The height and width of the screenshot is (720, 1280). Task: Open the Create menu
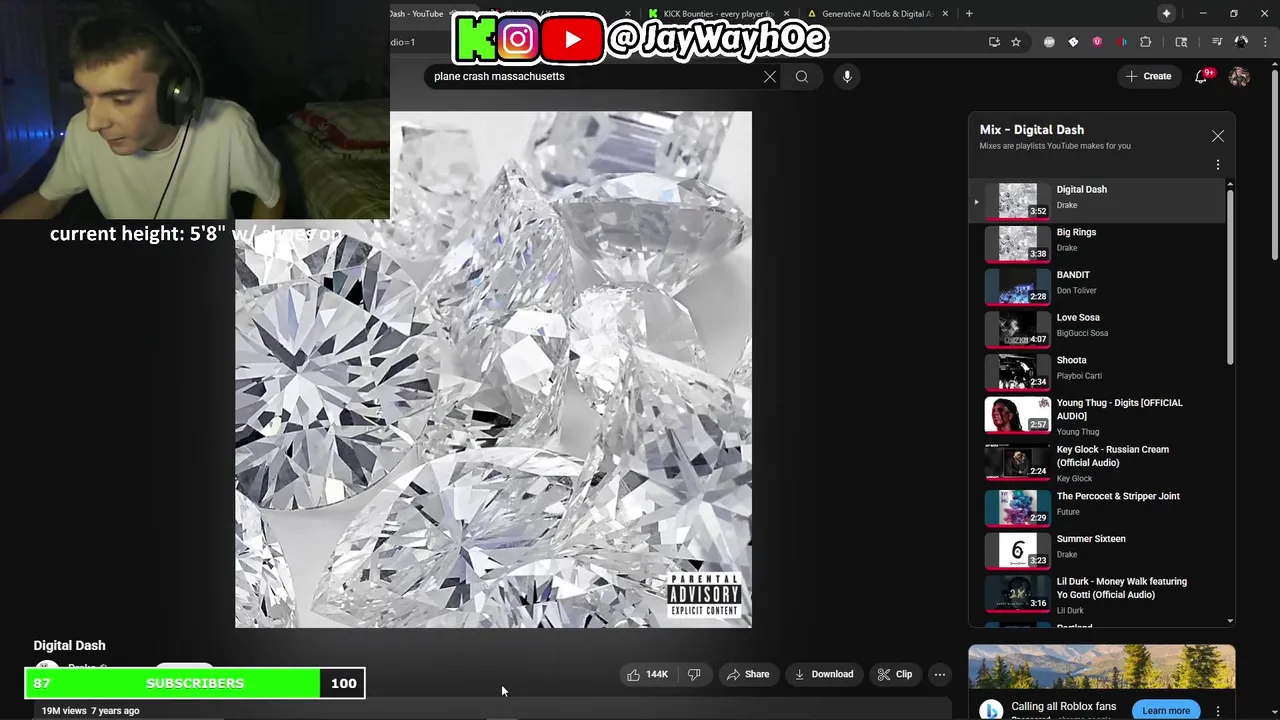tap(1148, 76)
